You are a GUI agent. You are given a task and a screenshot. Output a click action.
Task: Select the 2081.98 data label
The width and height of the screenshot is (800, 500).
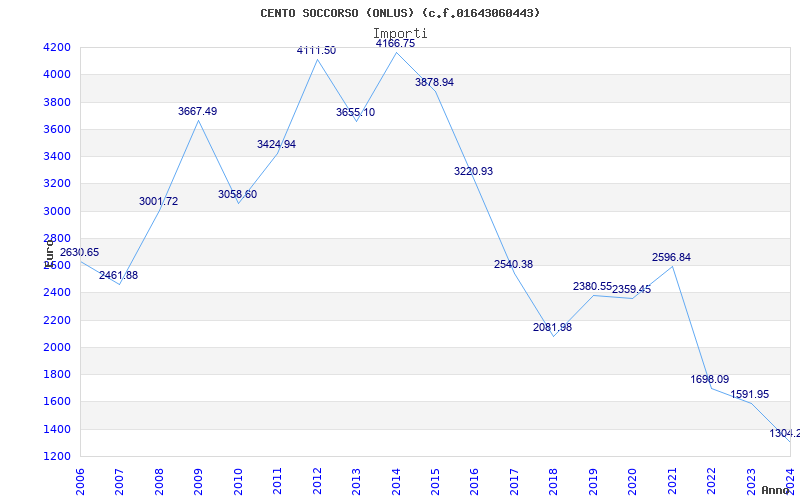click(553, 328)
